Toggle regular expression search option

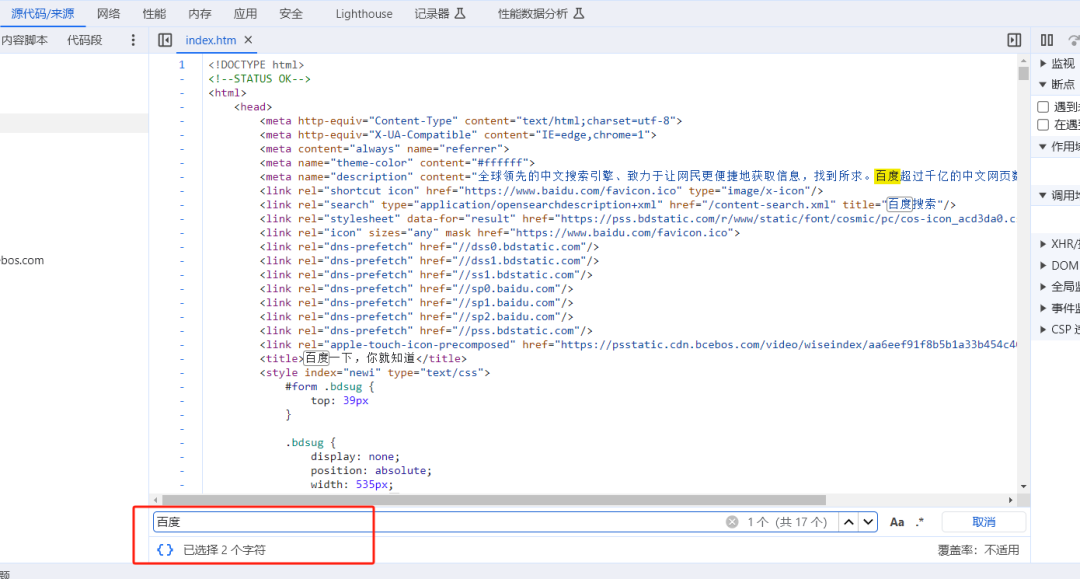click(x=920, y=522)
